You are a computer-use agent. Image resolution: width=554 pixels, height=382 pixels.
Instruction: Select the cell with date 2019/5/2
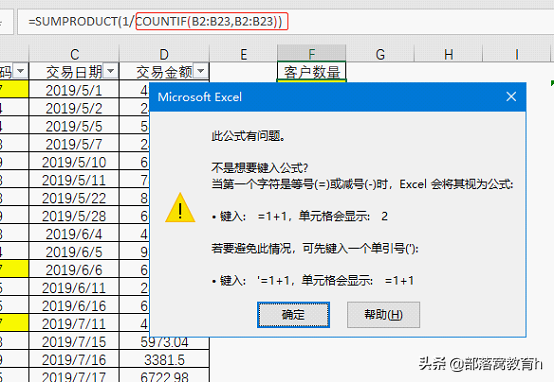click(74, 108)
